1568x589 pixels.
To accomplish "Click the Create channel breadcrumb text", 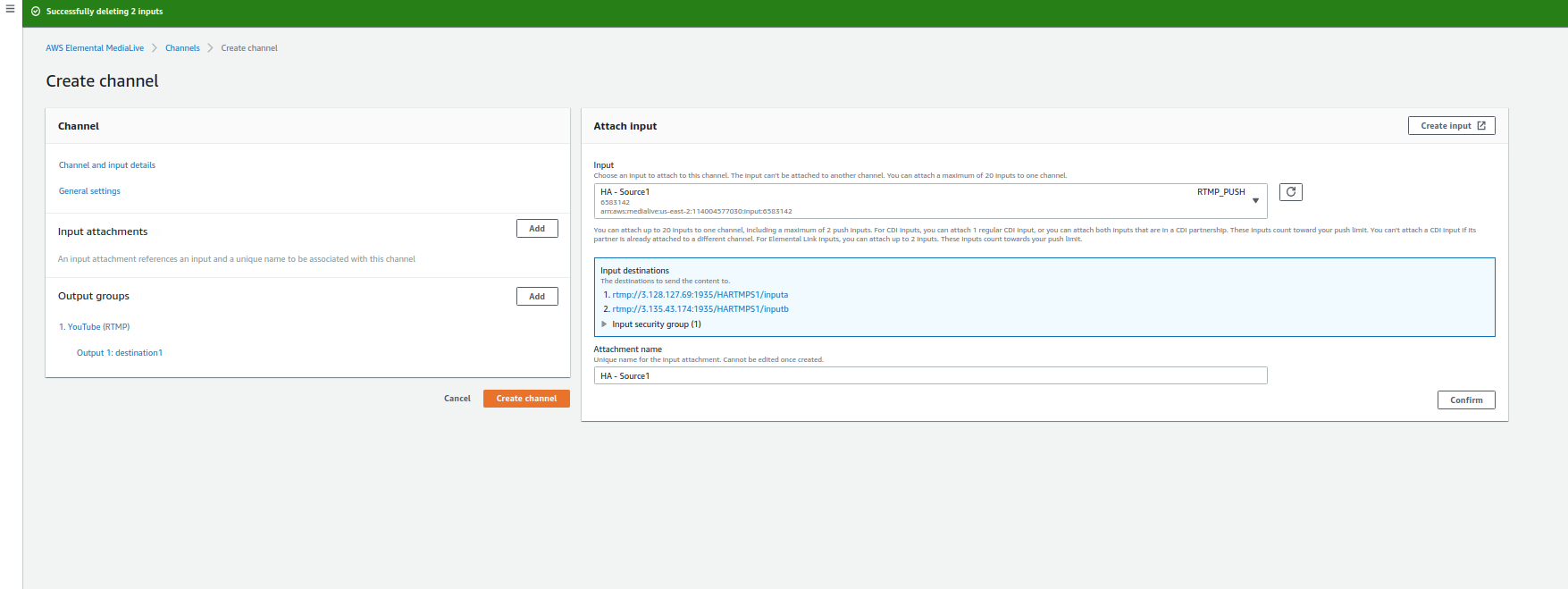I will point(249,48).
